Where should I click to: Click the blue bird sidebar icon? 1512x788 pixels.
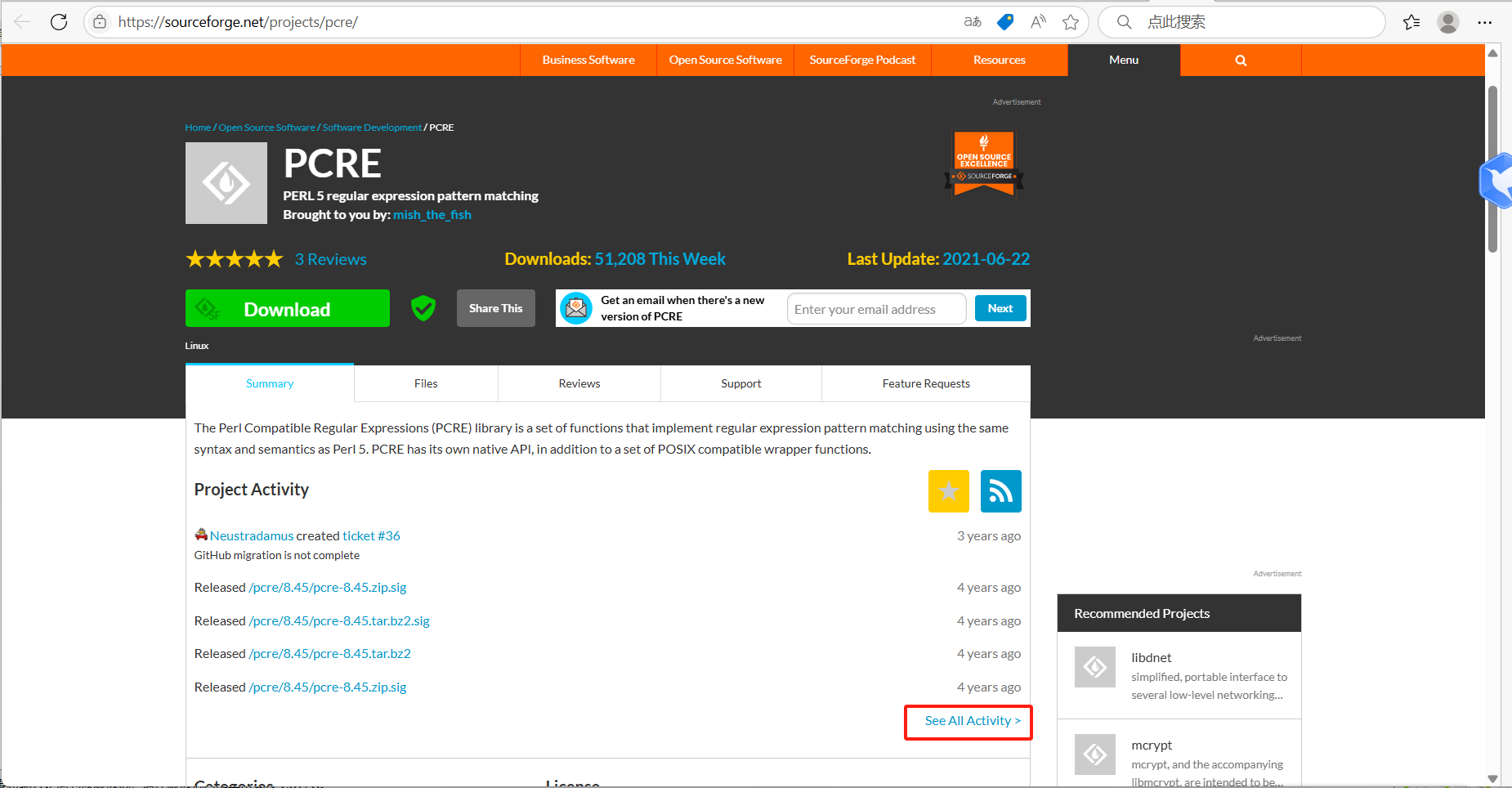coord(1496,181)
